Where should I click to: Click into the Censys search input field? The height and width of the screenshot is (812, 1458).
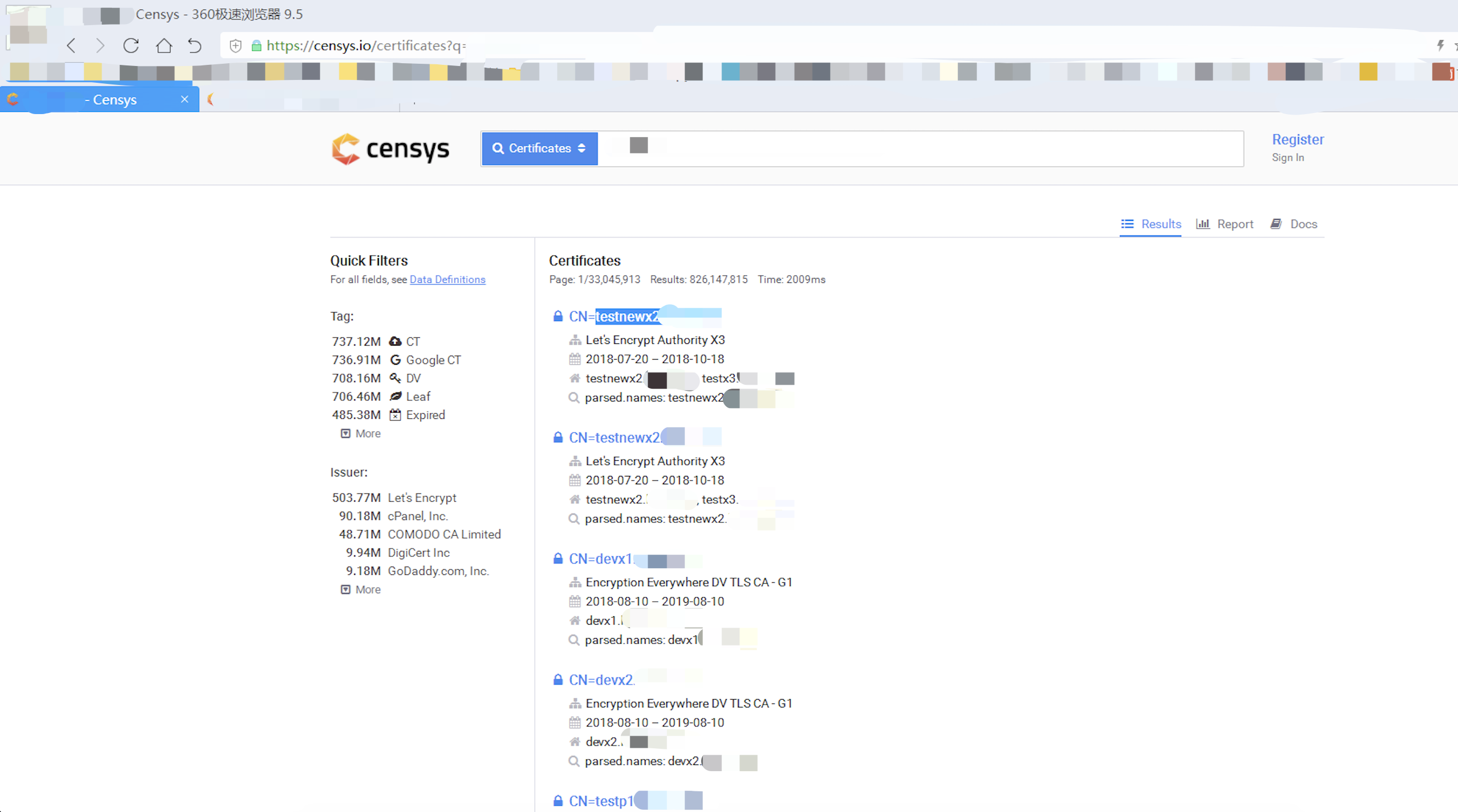point(920,149)
